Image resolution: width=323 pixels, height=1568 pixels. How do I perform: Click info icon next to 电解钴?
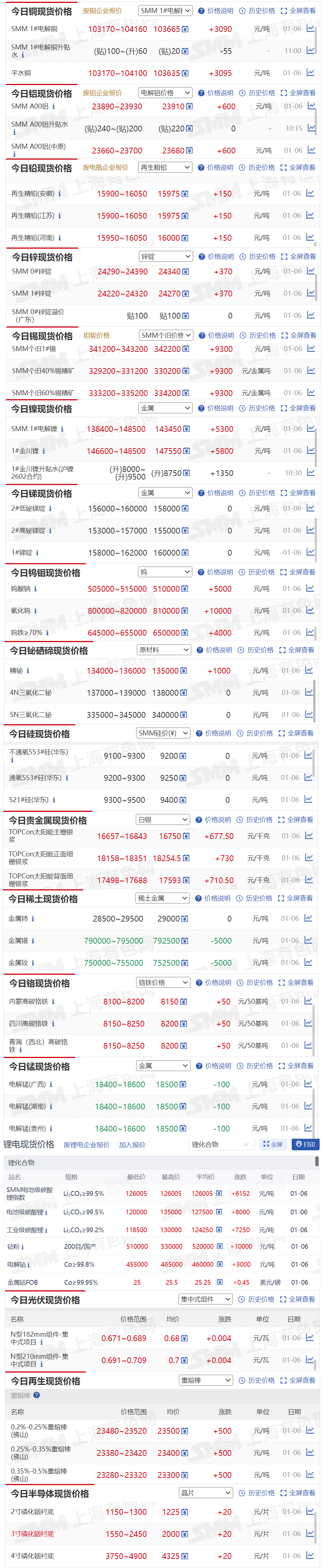(28, 1264)
